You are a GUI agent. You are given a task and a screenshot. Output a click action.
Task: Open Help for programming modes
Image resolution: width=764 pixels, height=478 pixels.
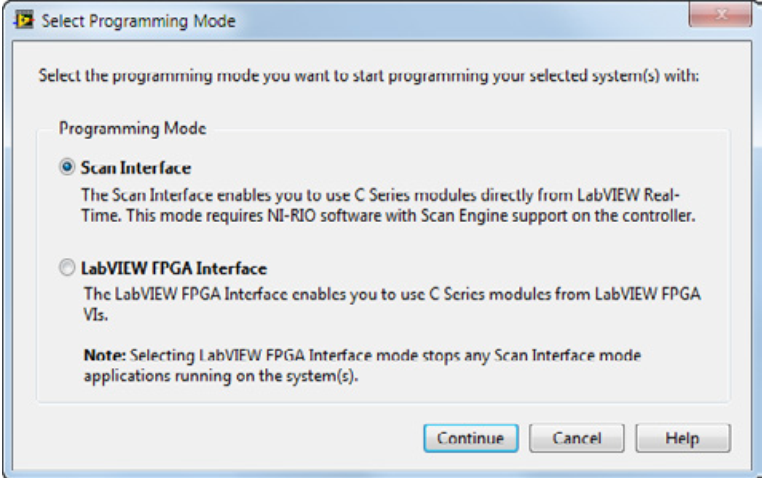[682, 438]
